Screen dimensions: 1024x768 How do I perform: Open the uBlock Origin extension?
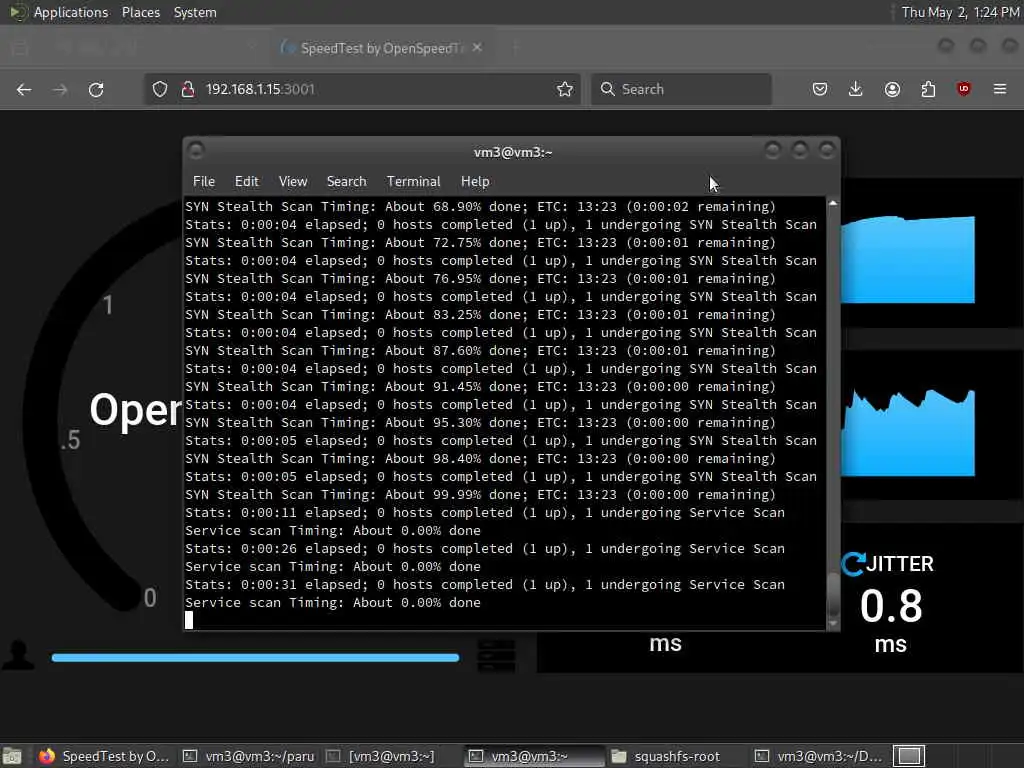tap(963, 89)
